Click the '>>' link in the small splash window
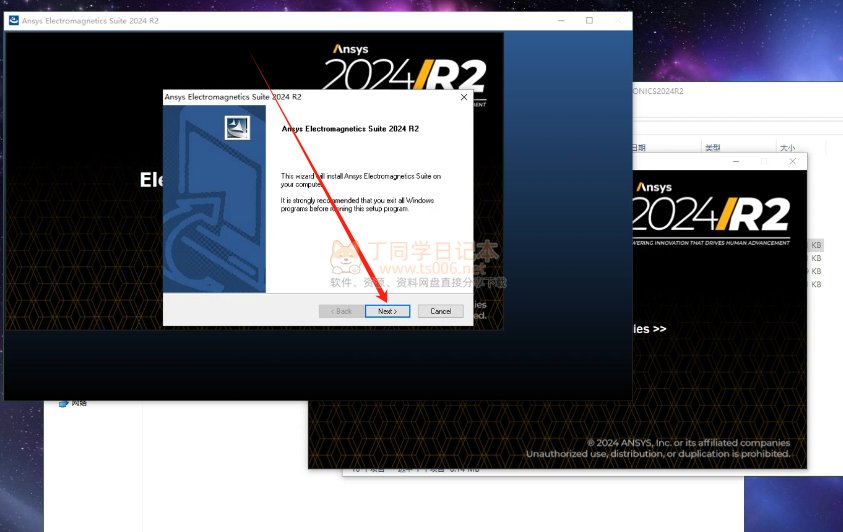Viewport: 843px width, 532px height. click(659, 329)
